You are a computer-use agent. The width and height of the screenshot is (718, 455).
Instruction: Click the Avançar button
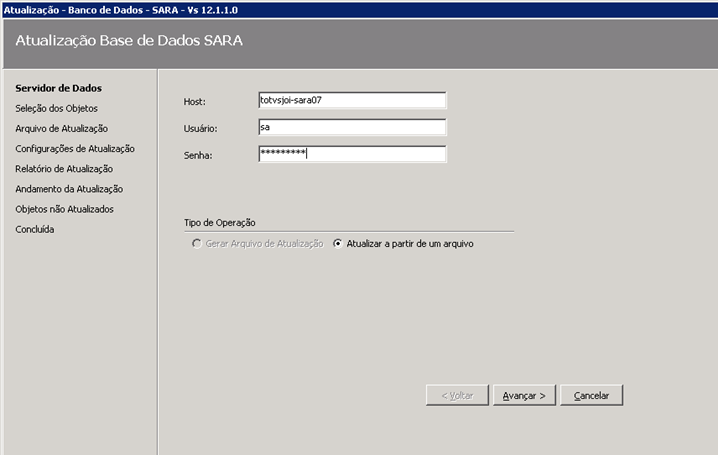click(524, 395)
